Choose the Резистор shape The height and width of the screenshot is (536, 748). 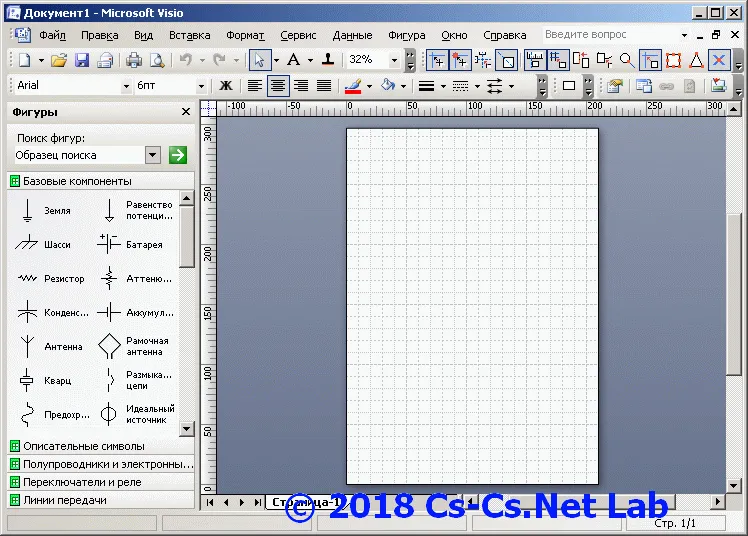coord(49,278)
